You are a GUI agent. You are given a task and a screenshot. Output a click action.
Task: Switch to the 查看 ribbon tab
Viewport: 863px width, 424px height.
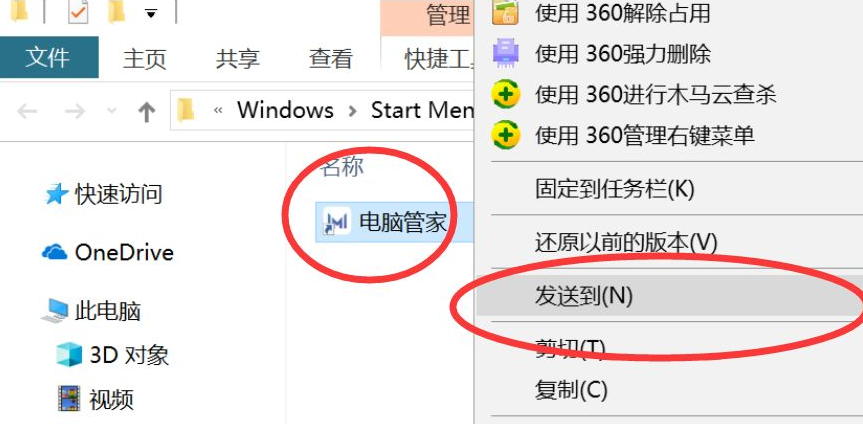pyautogui.click(x=330, y=58)
